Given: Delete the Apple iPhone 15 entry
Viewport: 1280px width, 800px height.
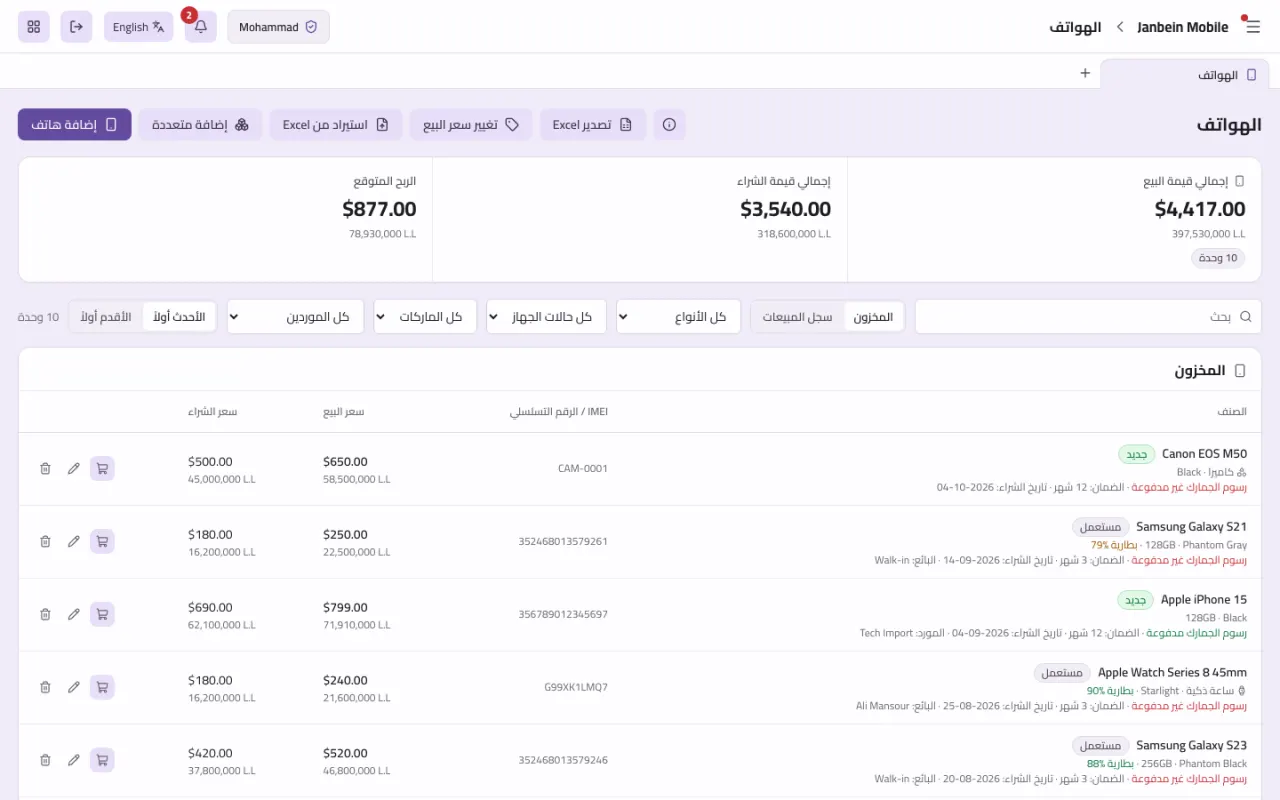Looking at the screenshot, I should click(45, 614).
